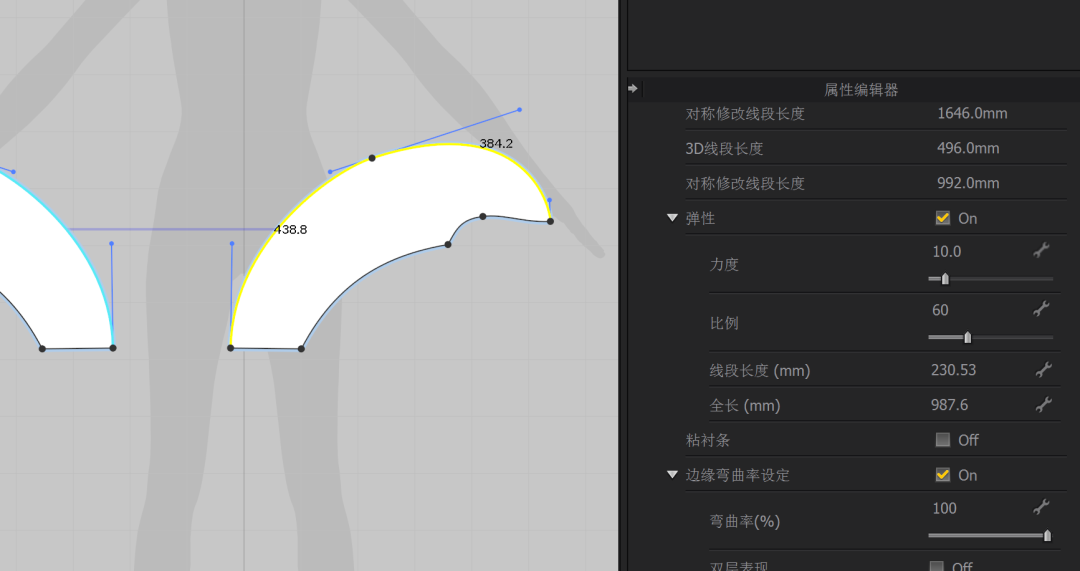Select the pattern's rightmost tip point

click(x=550, y=221)
